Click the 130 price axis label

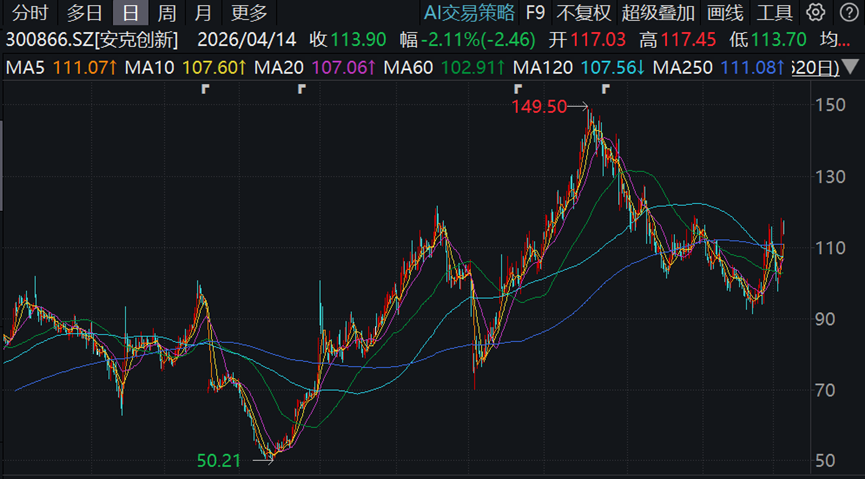point(831,177)
